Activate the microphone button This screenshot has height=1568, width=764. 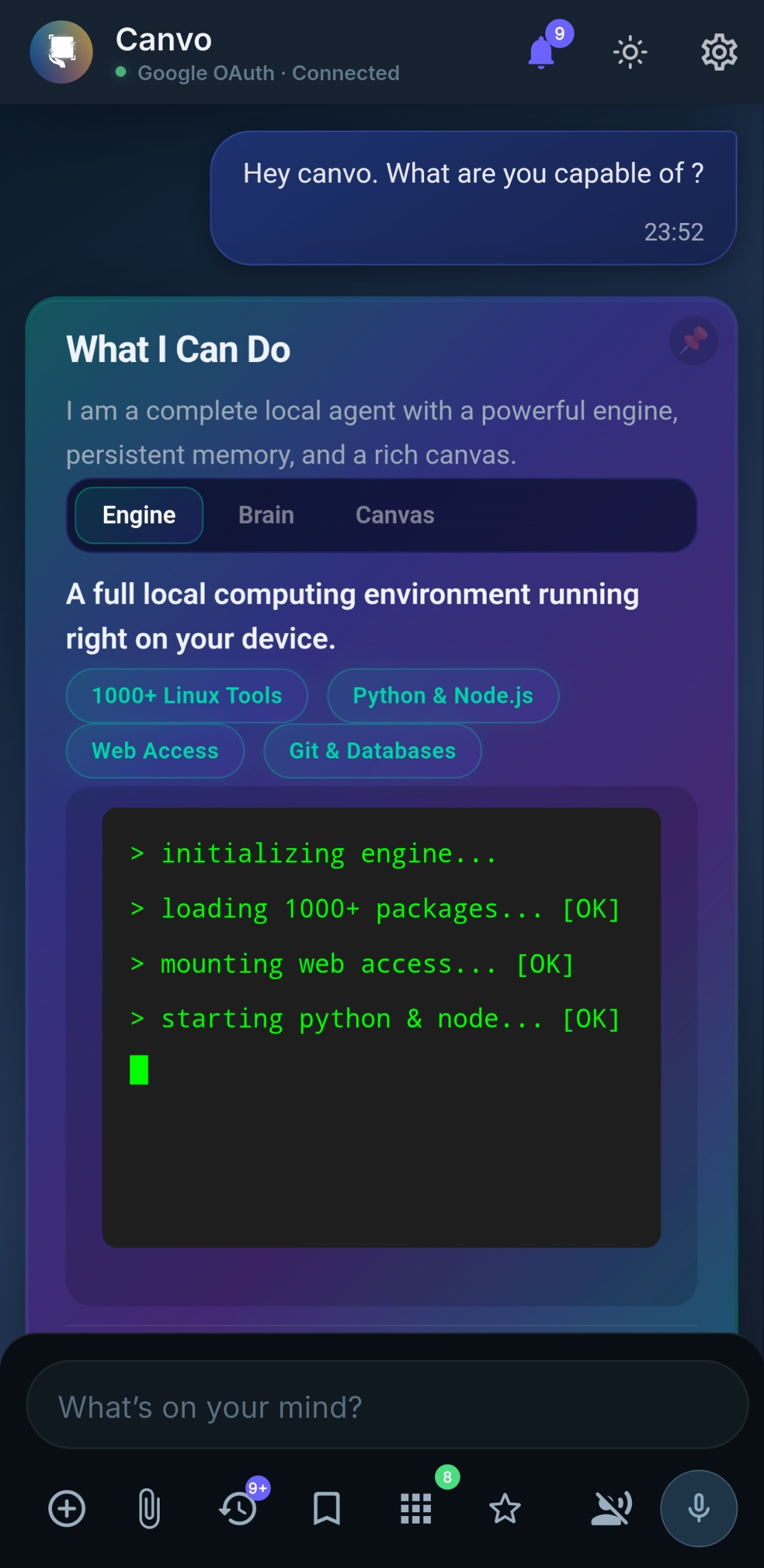699,1508
